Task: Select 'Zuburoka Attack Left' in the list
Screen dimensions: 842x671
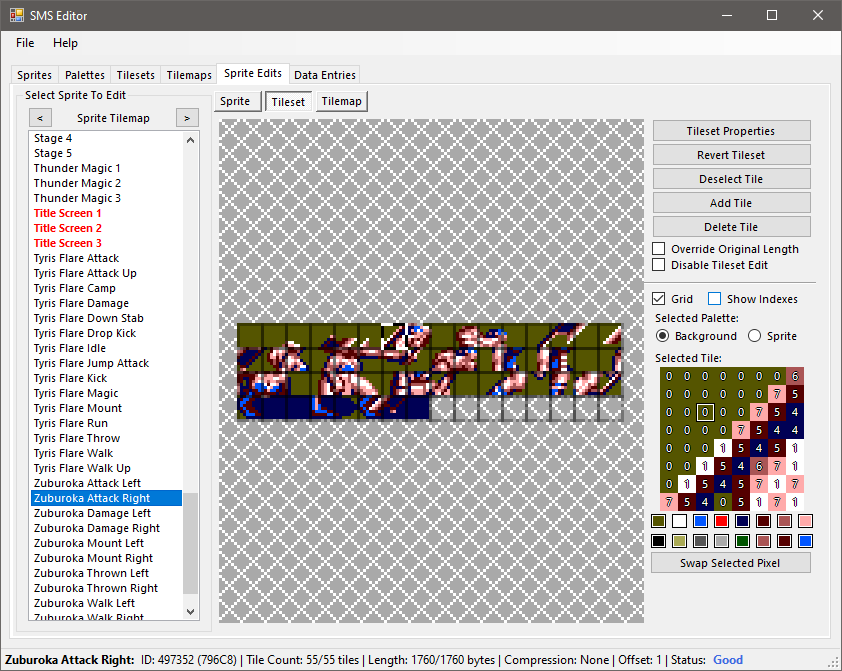Action: (106, 483)
